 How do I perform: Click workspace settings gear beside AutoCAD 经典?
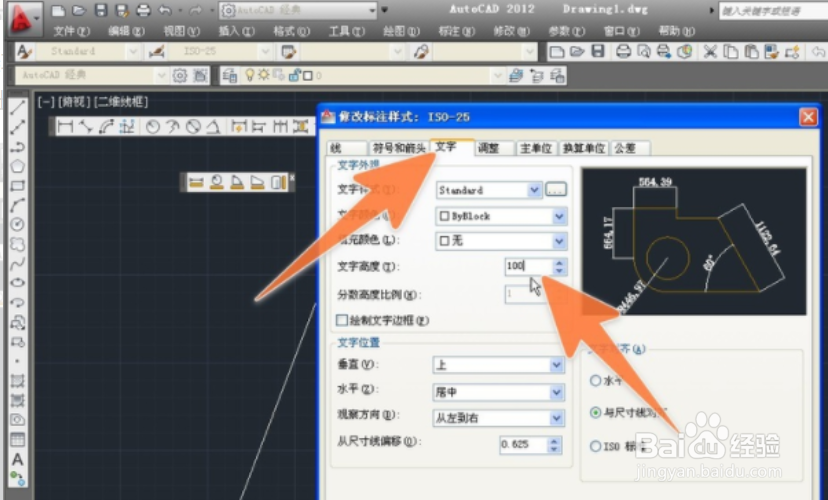pyautogui.click(x=180, y=76)
